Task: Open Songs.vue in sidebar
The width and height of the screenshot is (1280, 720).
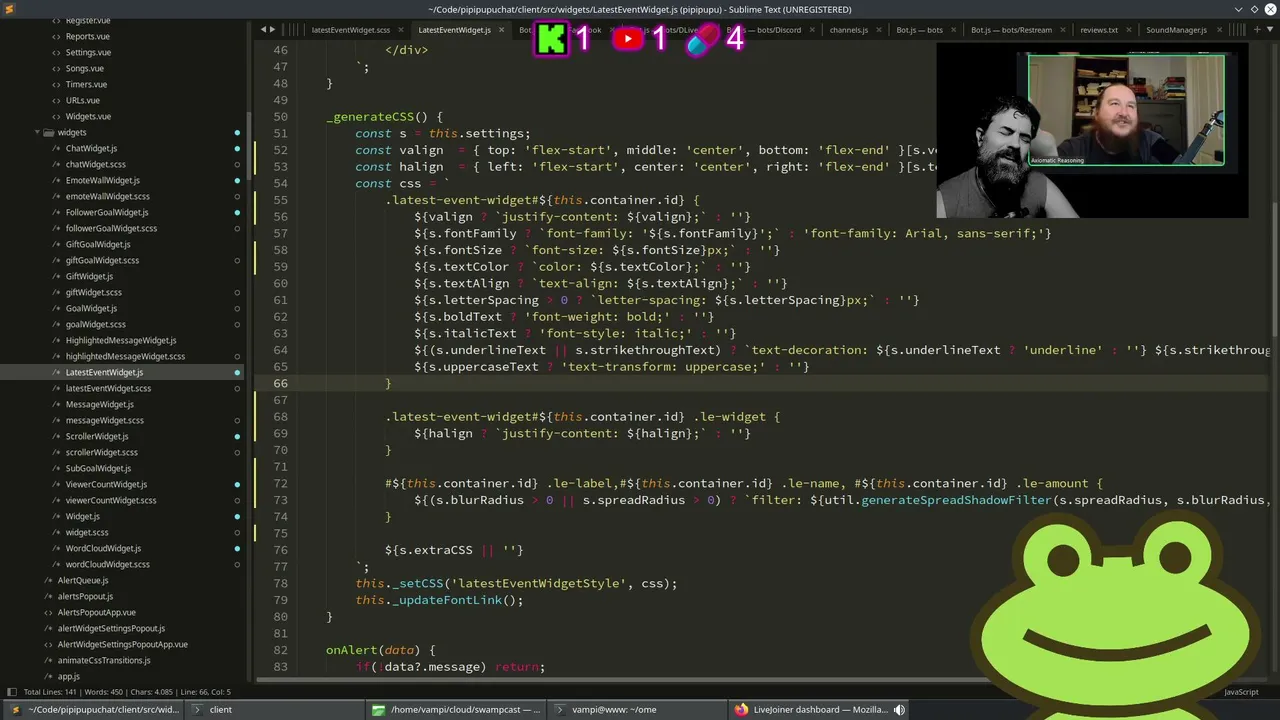Action: 84,68
